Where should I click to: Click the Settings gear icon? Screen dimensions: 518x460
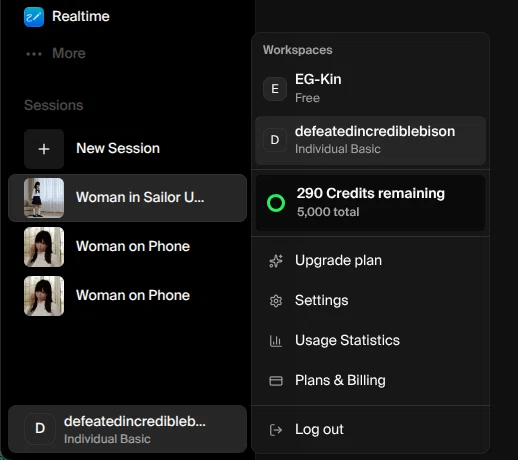point(276,301)
